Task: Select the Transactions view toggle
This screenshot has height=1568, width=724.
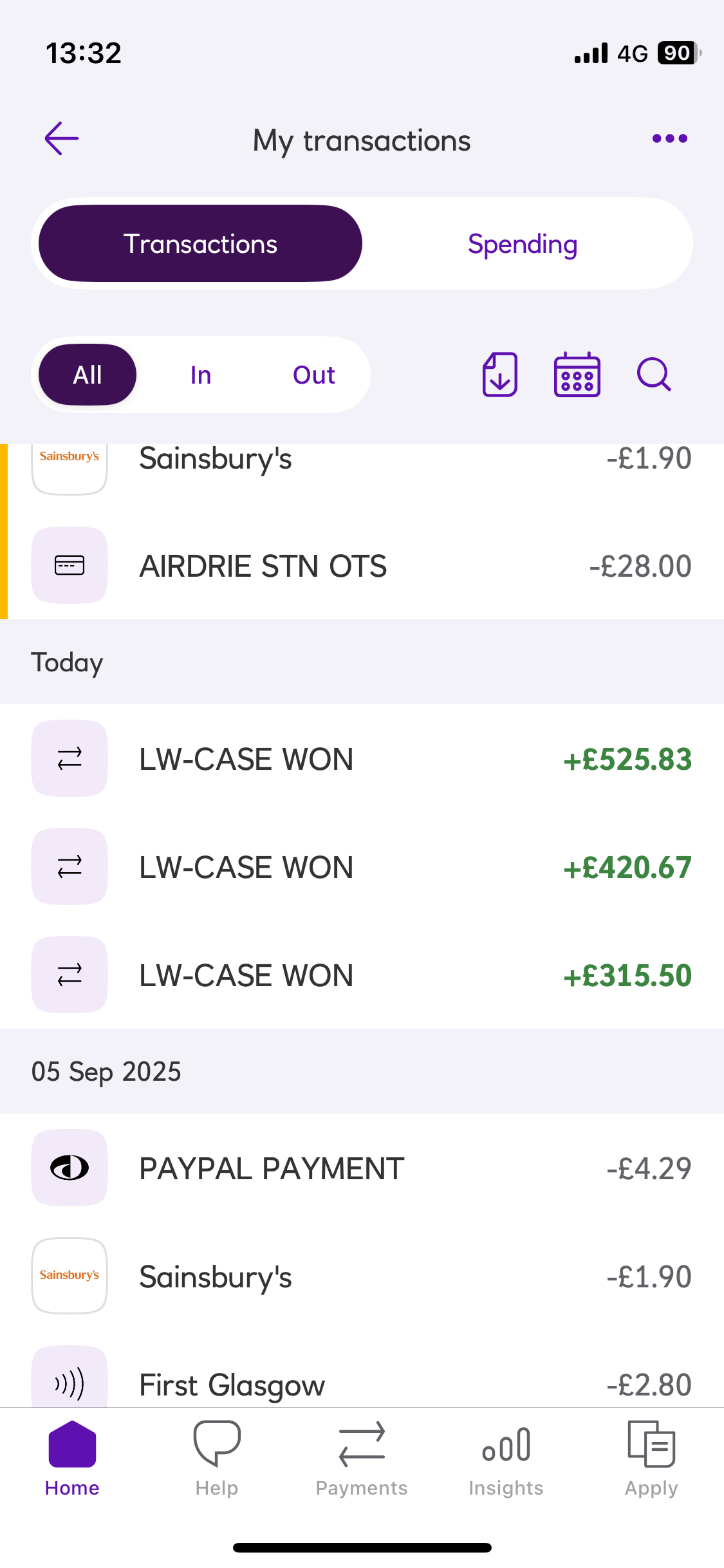Action: click(x=200, y=244)
